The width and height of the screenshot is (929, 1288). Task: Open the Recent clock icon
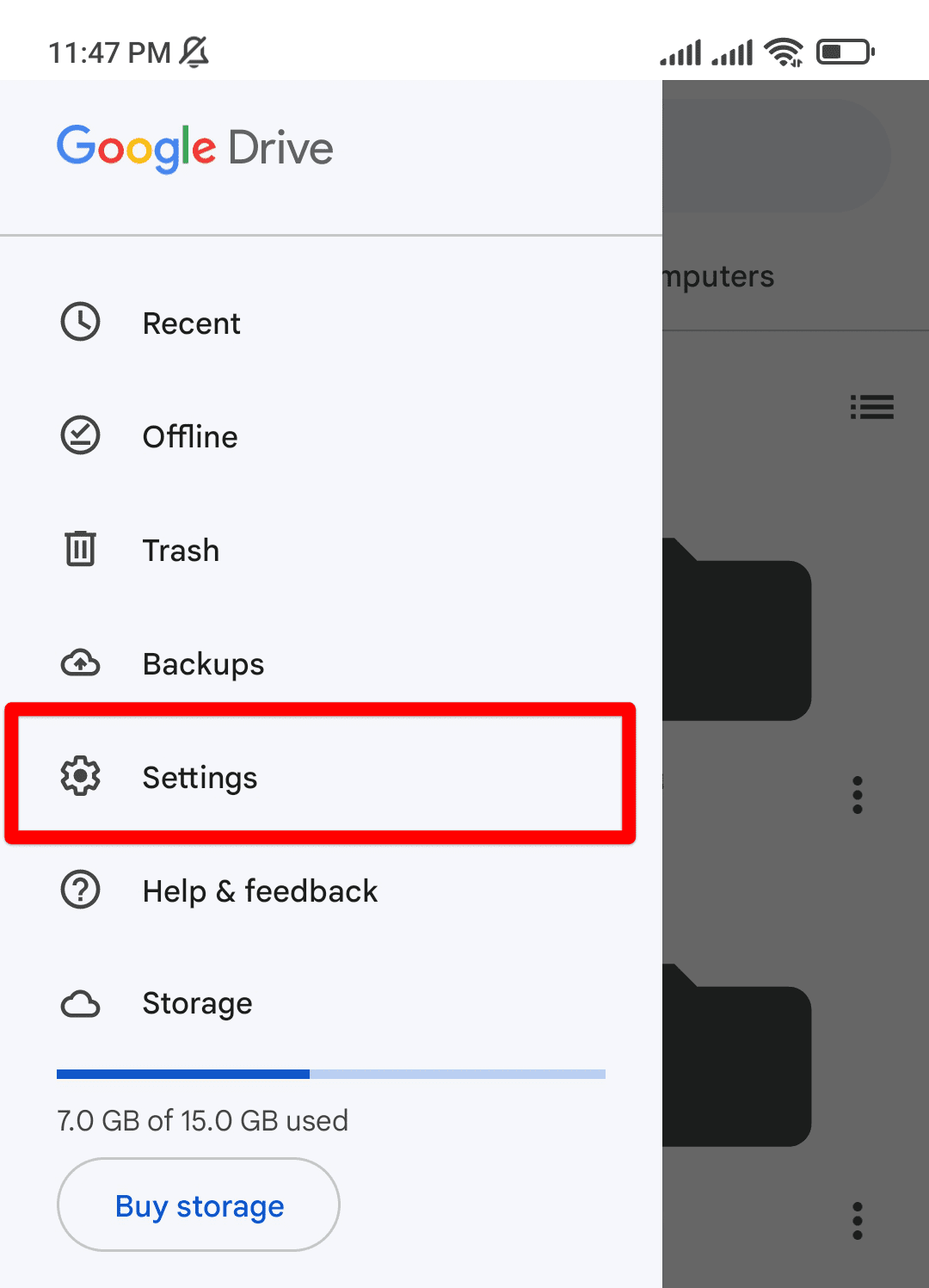(80, 322)
